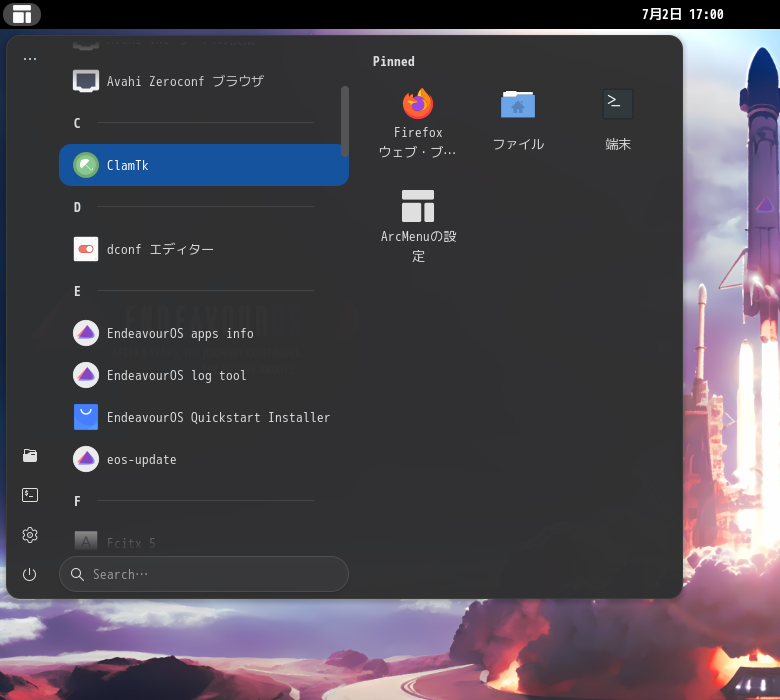Click the three-dots extras button in sidebar
780x700 pixels.
point(30,59)
